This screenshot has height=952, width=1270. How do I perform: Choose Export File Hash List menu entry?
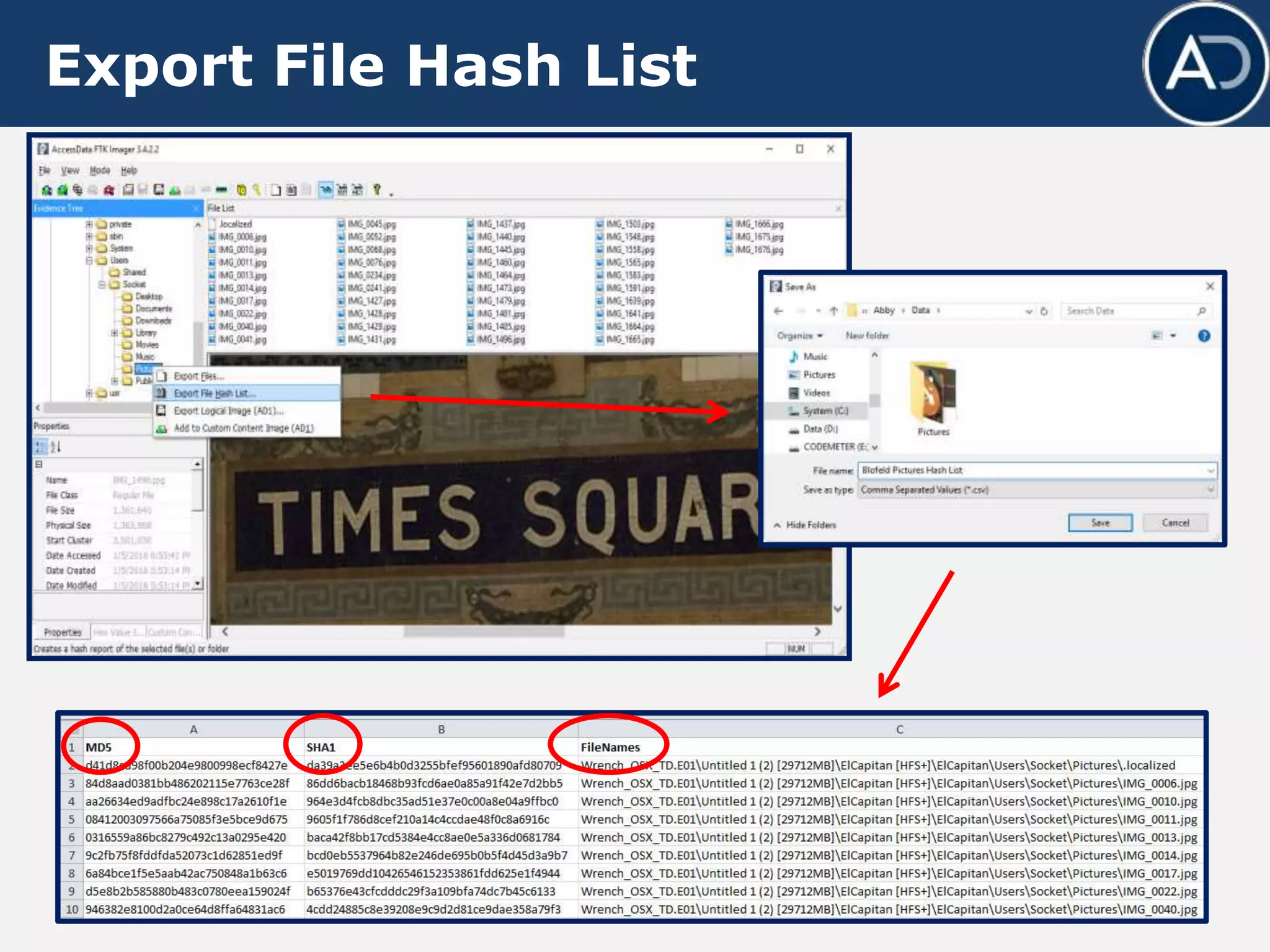214,394
